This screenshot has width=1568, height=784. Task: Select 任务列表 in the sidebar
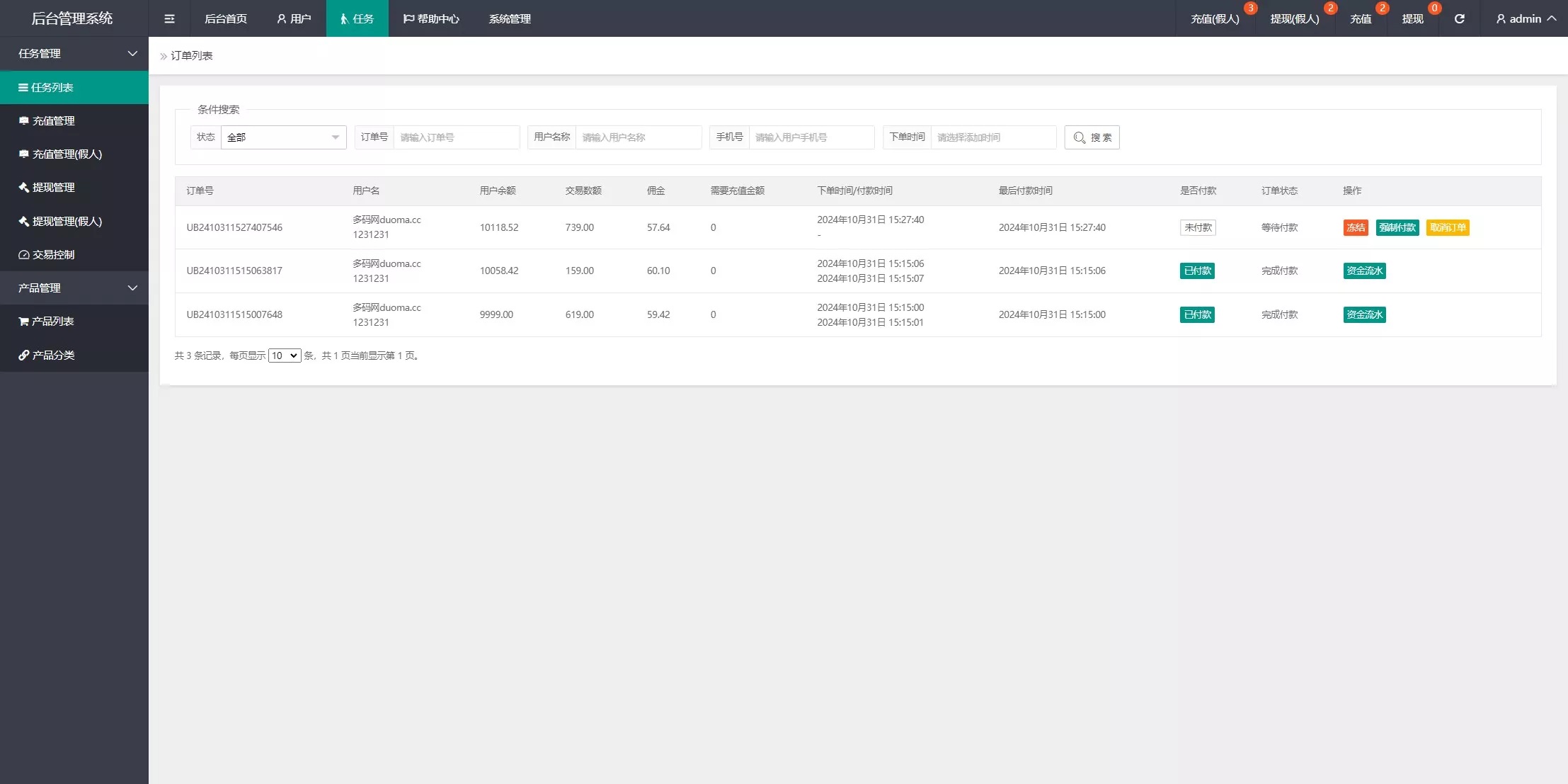(x=52, y=87)
